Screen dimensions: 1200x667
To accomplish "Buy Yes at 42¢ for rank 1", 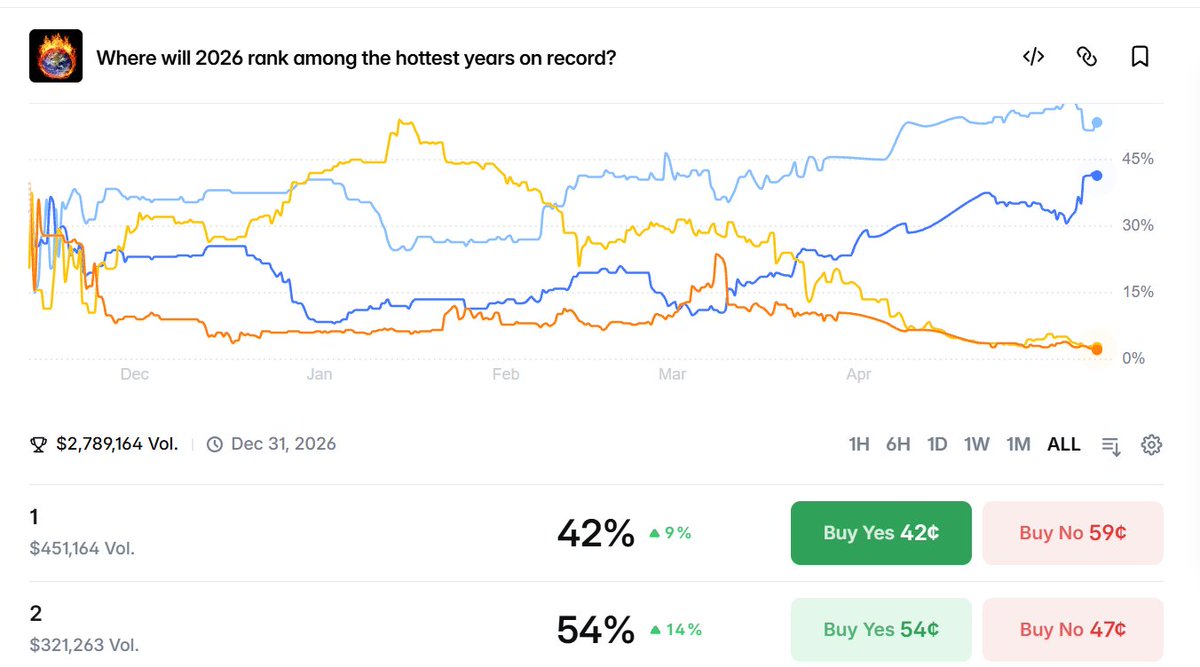I will [881, 533].
